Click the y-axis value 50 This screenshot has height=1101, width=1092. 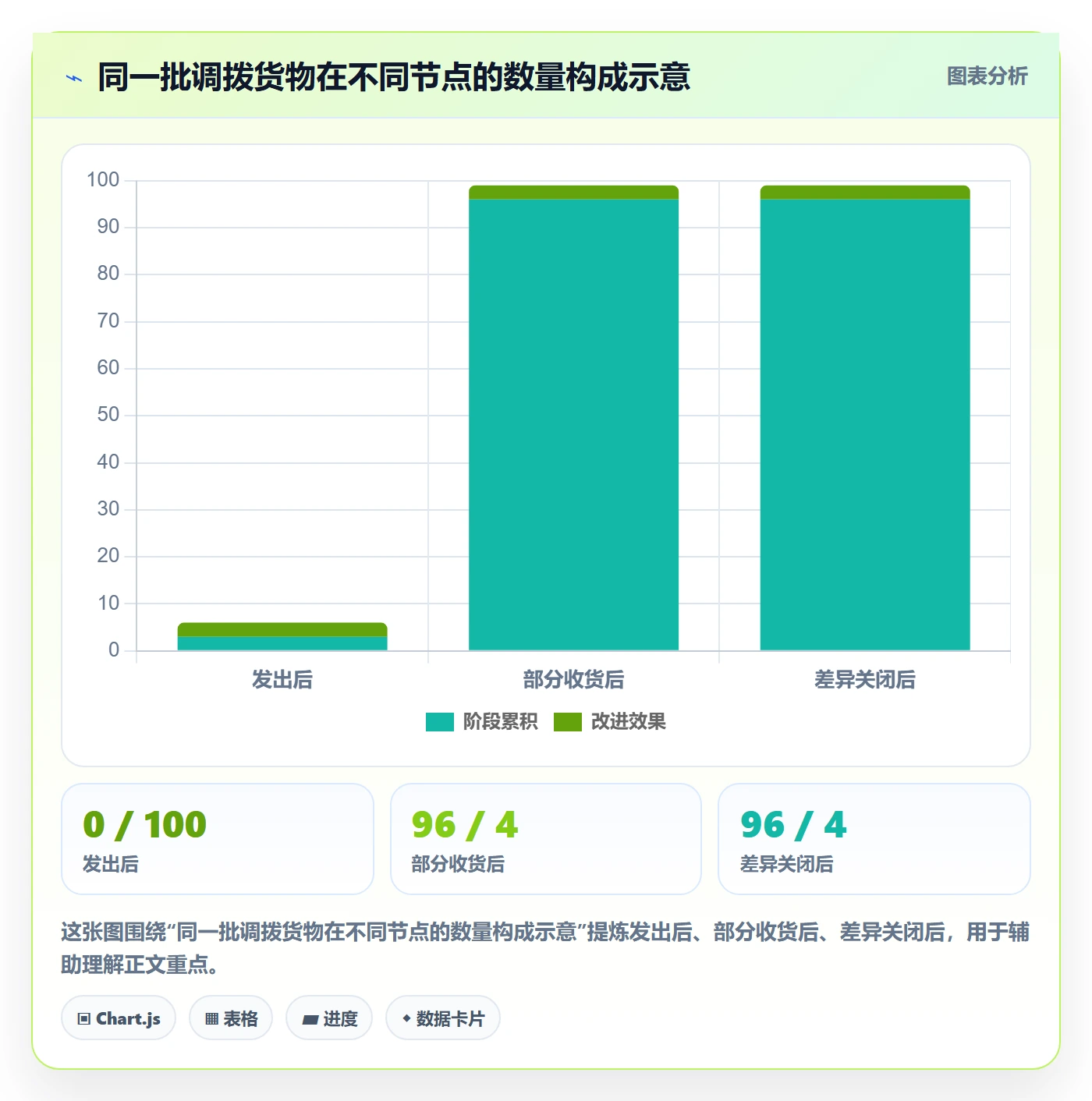[x=108, y=415]
